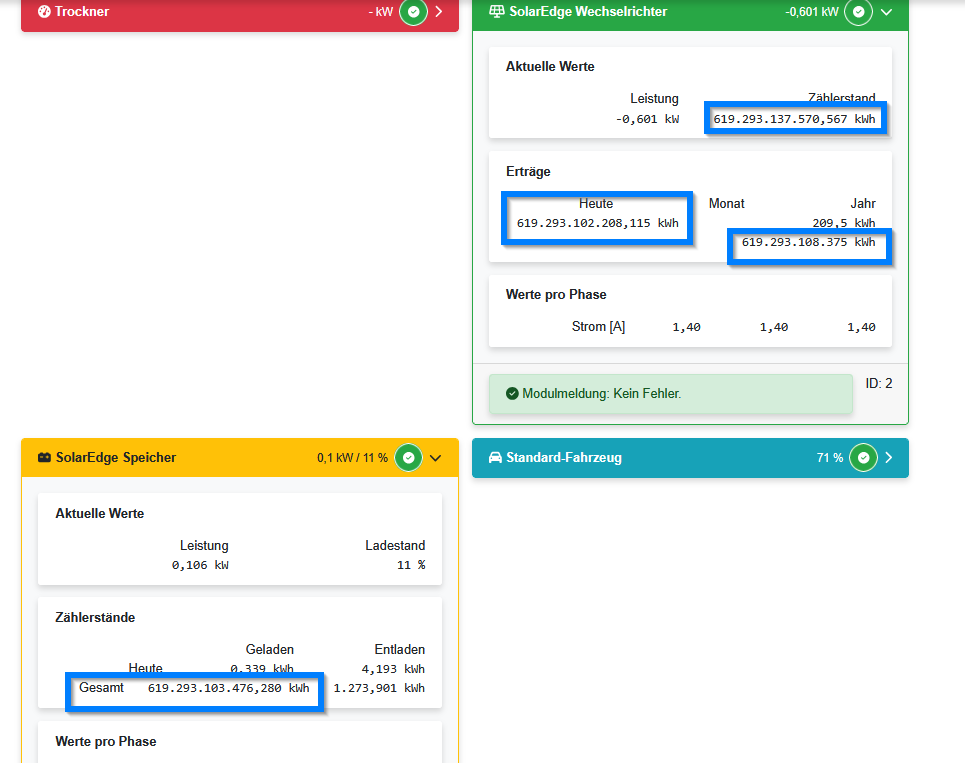
Task: Collapse the SolarEdge Speicher card chevron
Action: tap(435, 458)
